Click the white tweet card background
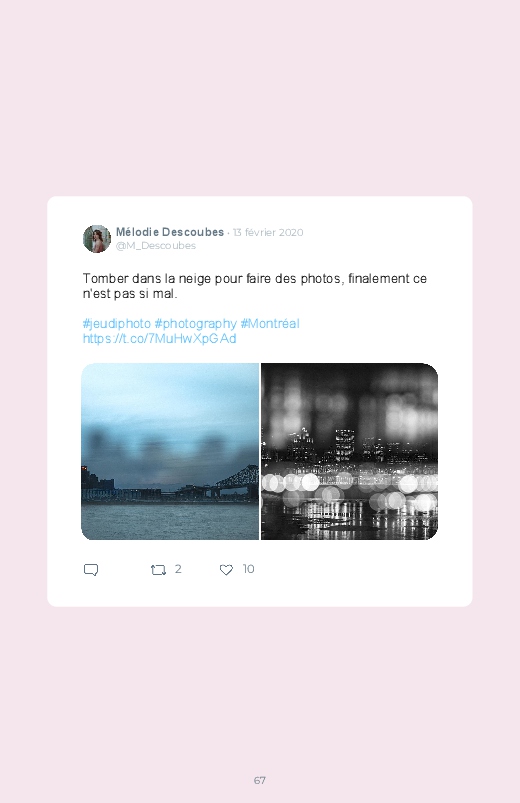 [x=260, y=402]
